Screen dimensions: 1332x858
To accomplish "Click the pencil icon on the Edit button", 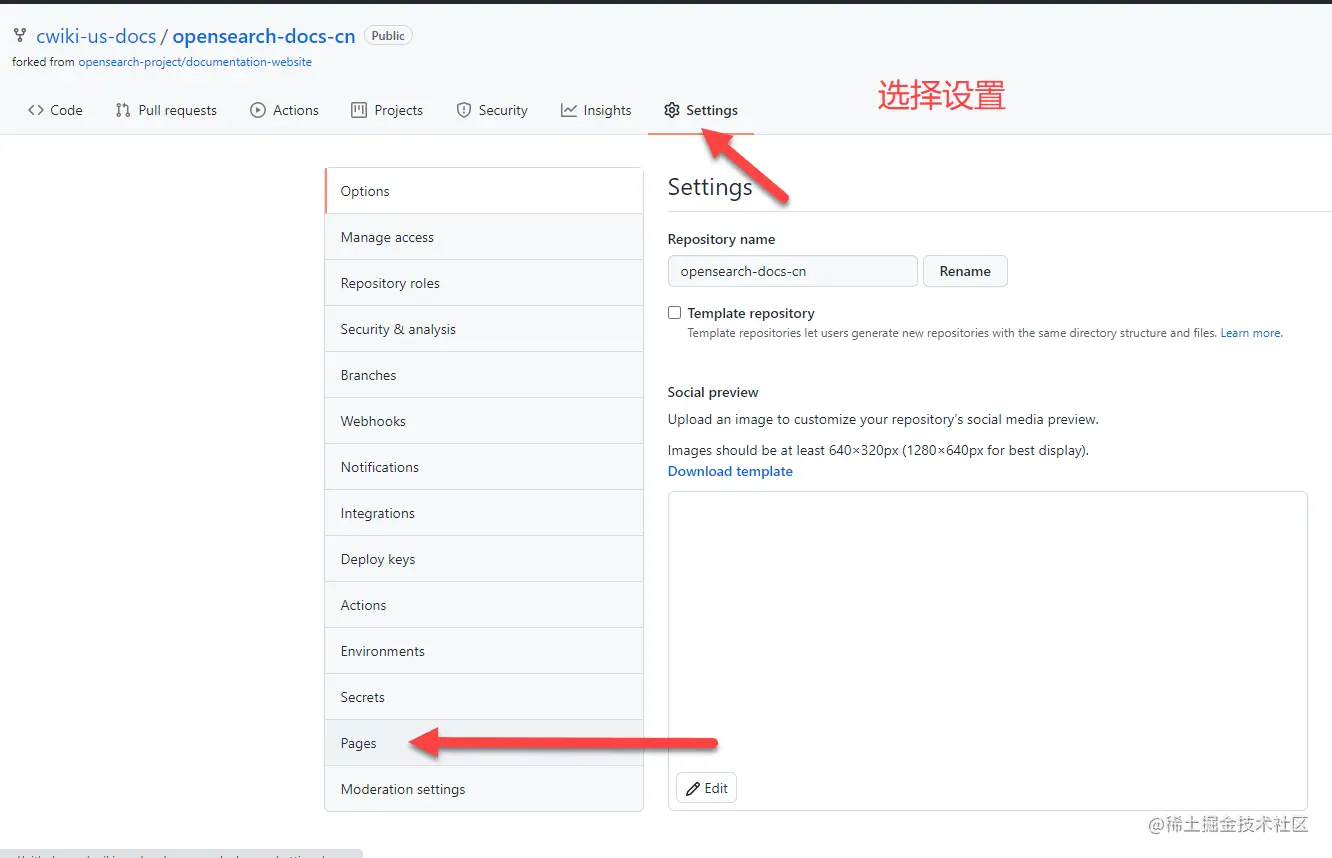I will 694,787.
